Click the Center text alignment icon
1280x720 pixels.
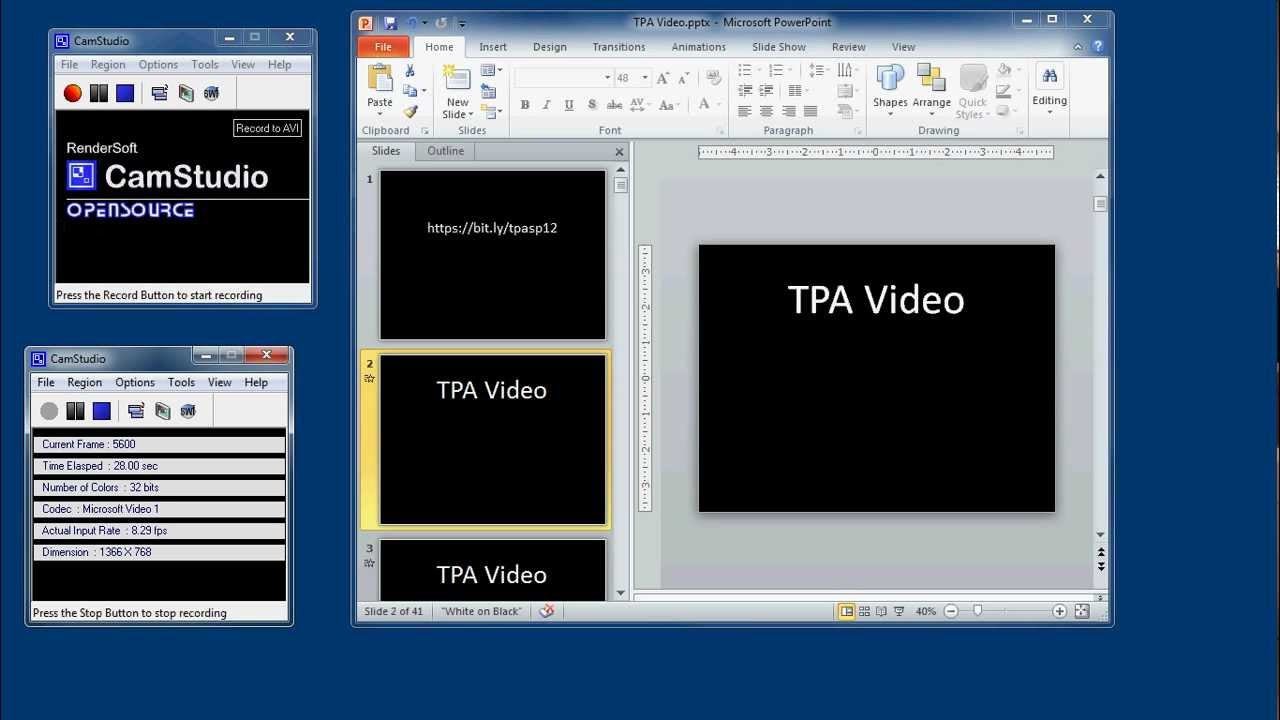766,111
